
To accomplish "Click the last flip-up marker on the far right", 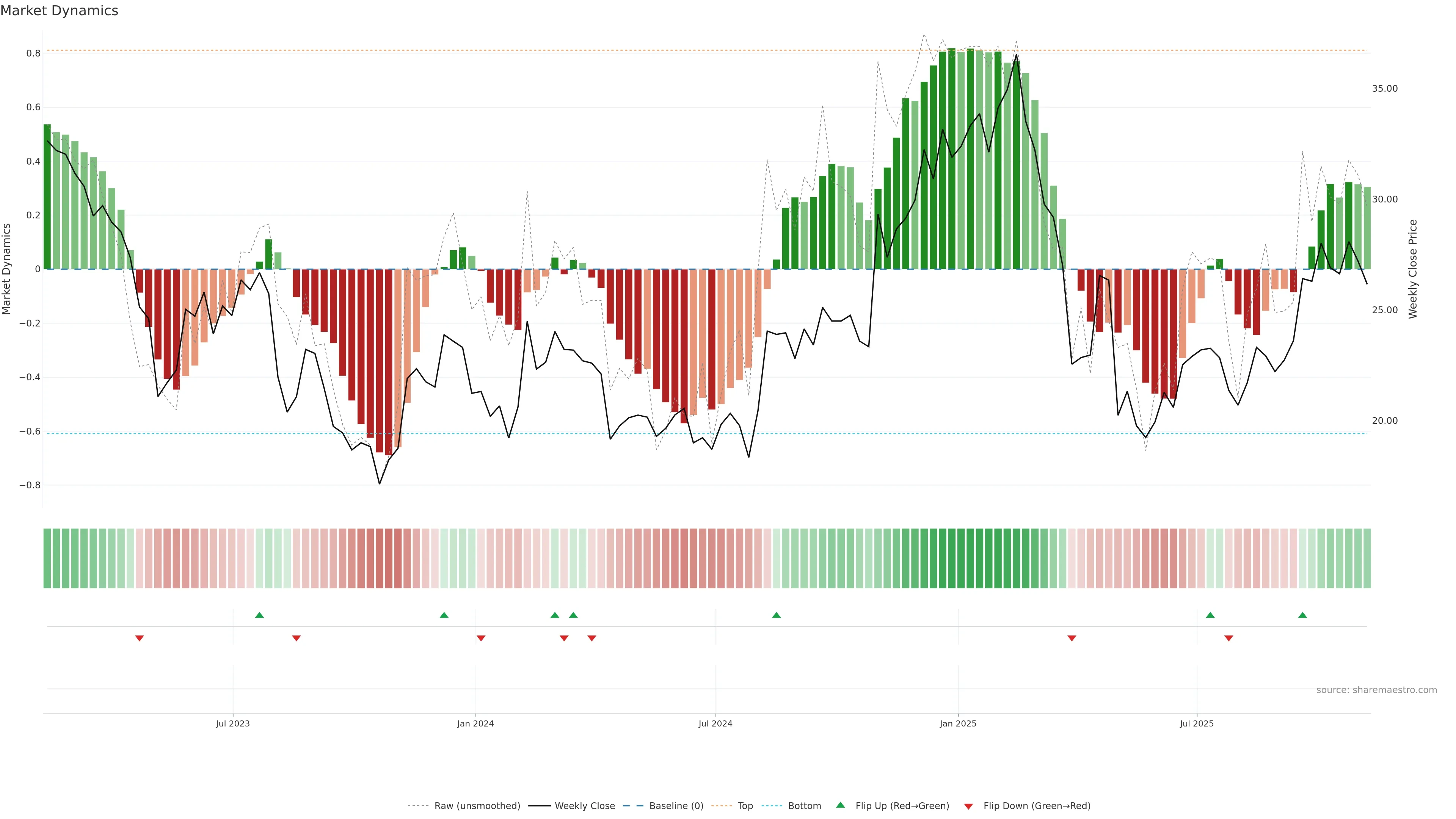I will pos(1302,615).
